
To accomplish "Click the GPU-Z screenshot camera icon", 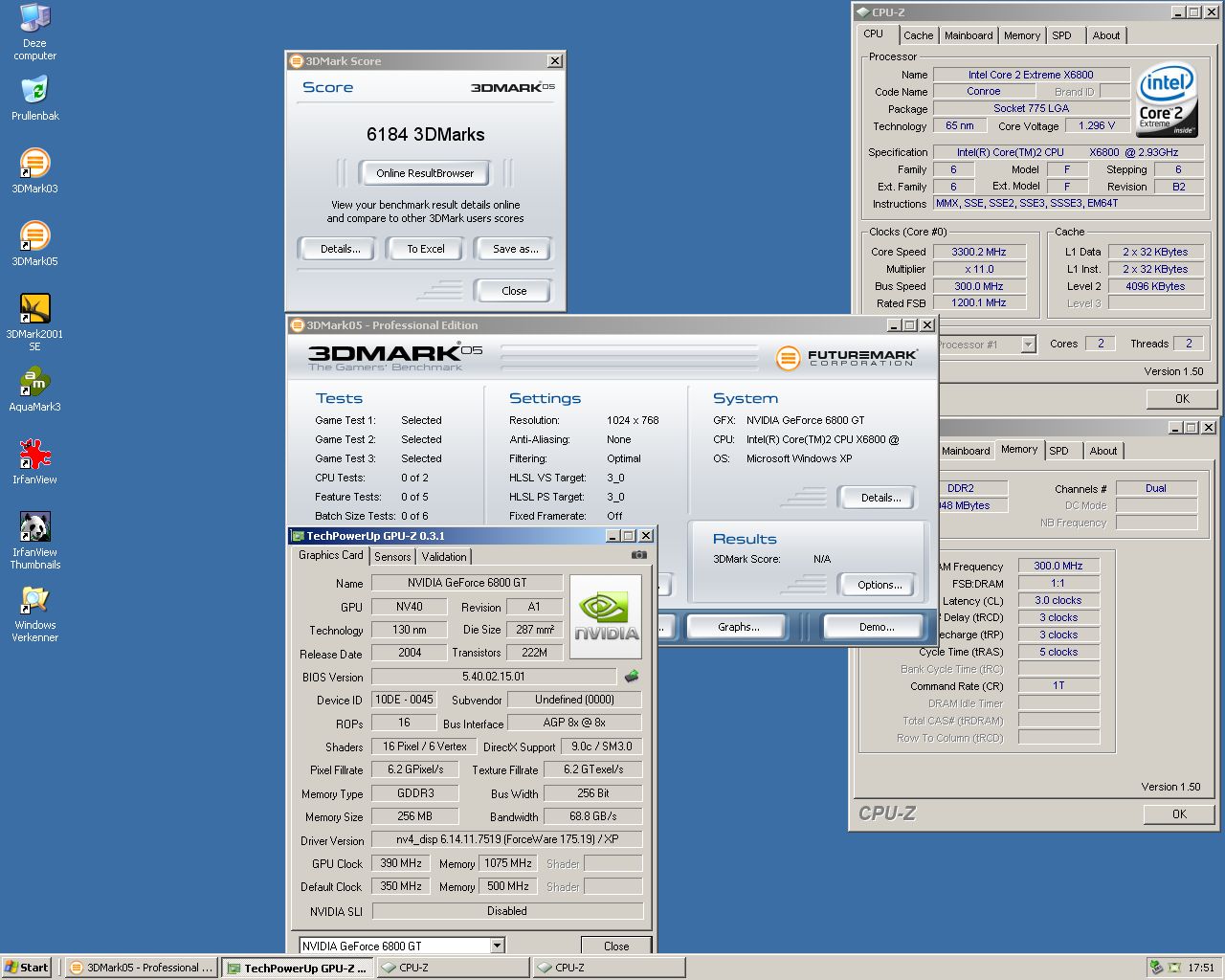I will 639,554.
